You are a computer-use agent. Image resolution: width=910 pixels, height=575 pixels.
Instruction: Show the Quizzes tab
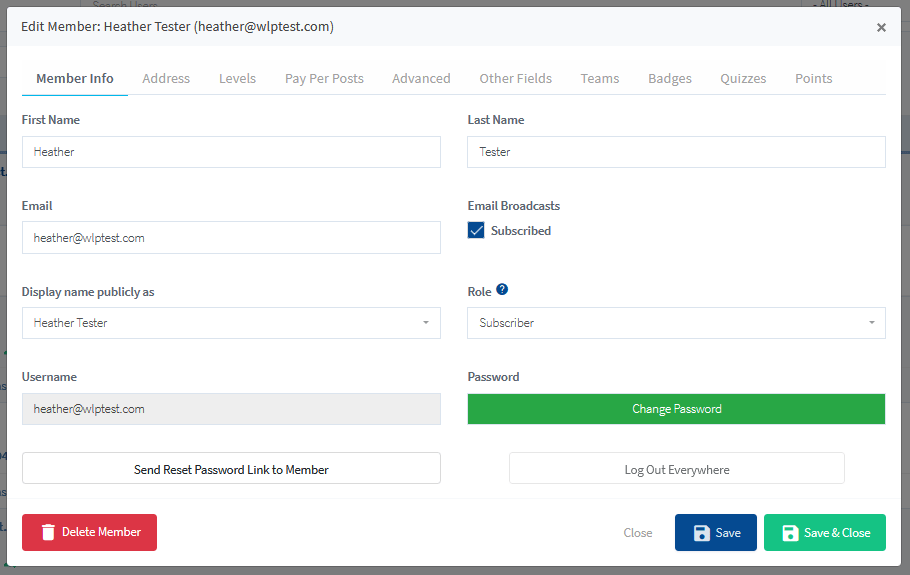pos(743,78)
